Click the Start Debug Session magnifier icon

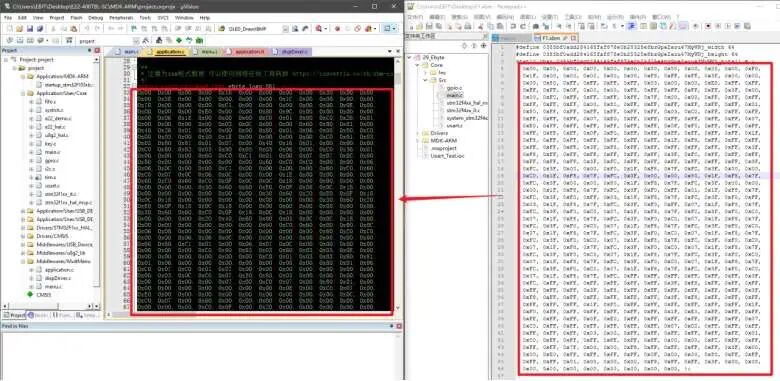tap(318, 29)
